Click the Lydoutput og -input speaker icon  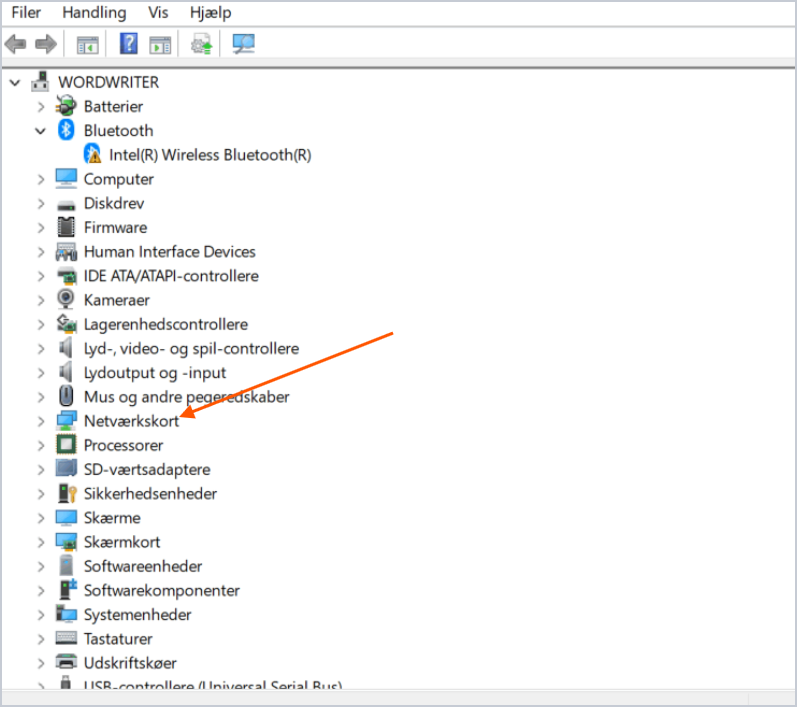click(x=65, y=372)
